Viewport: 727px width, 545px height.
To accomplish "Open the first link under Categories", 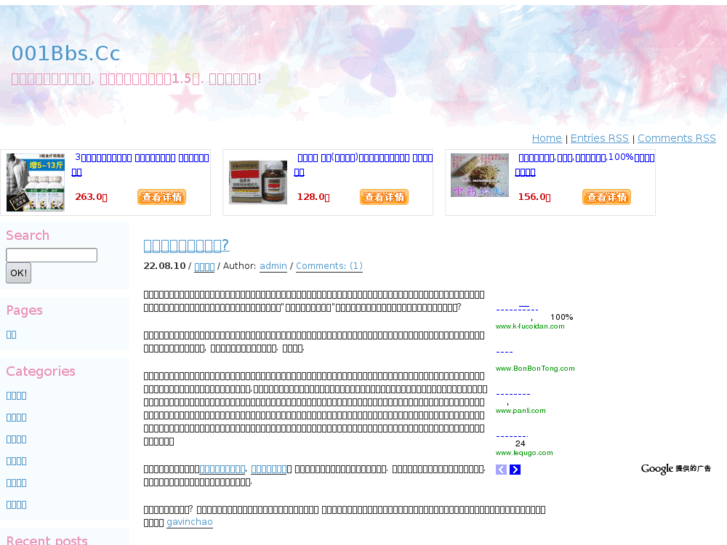I will tap(16, 396).
